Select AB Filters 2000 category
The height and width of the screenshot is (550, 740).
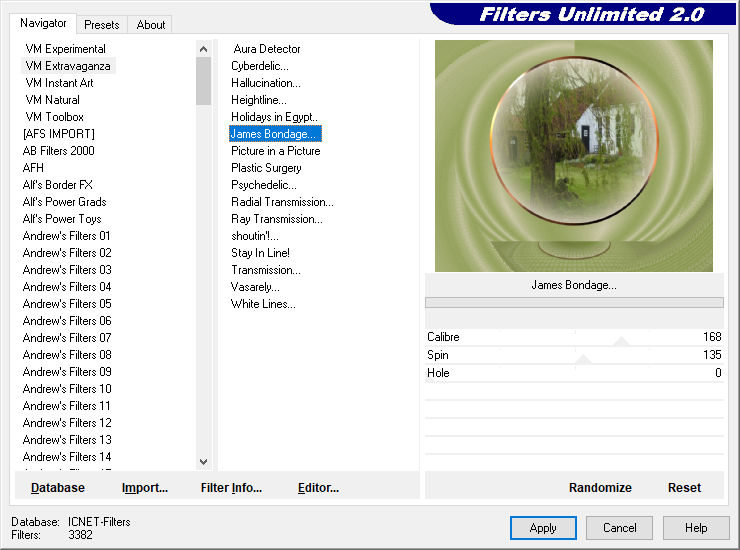pos(59,151)
